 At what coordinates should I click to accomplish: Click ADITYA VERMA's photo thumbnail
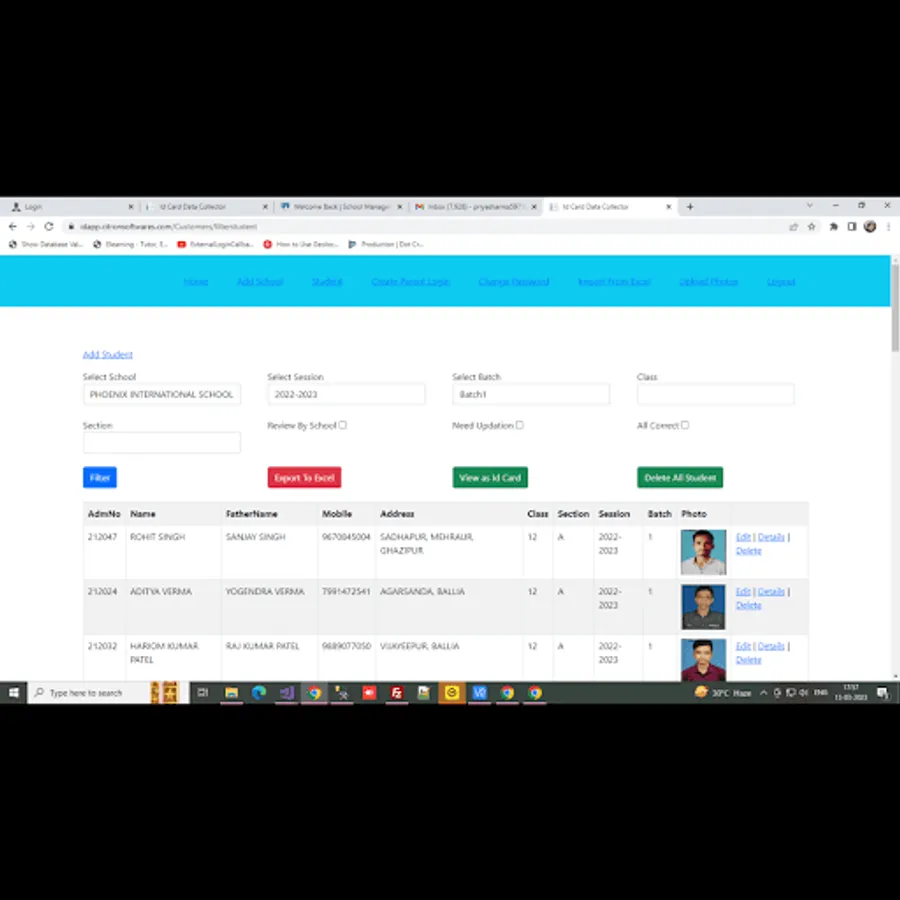point(703,607)
